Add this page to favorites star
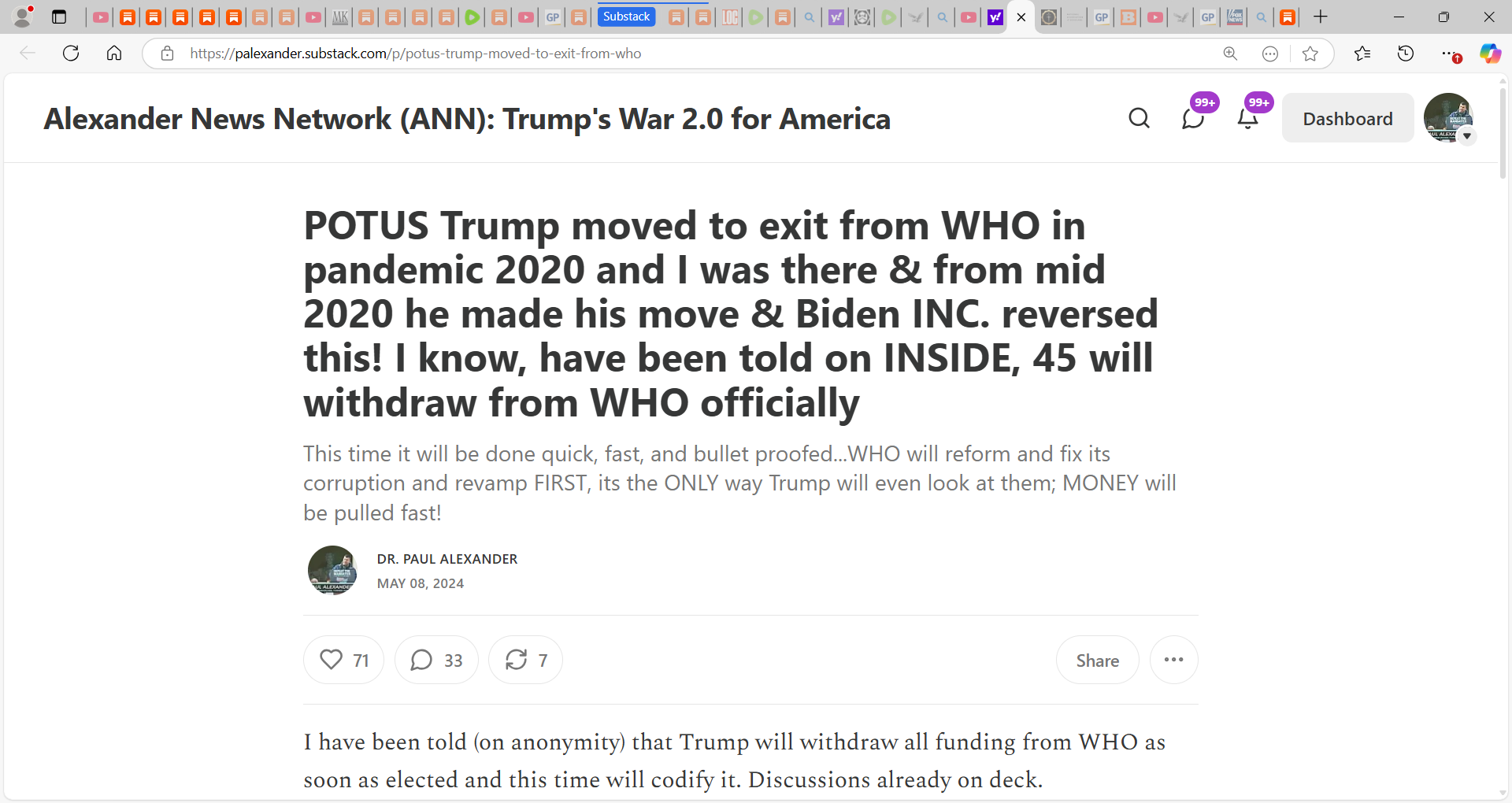Viewport: 1512px width, 803px height. pos(1310,54)
